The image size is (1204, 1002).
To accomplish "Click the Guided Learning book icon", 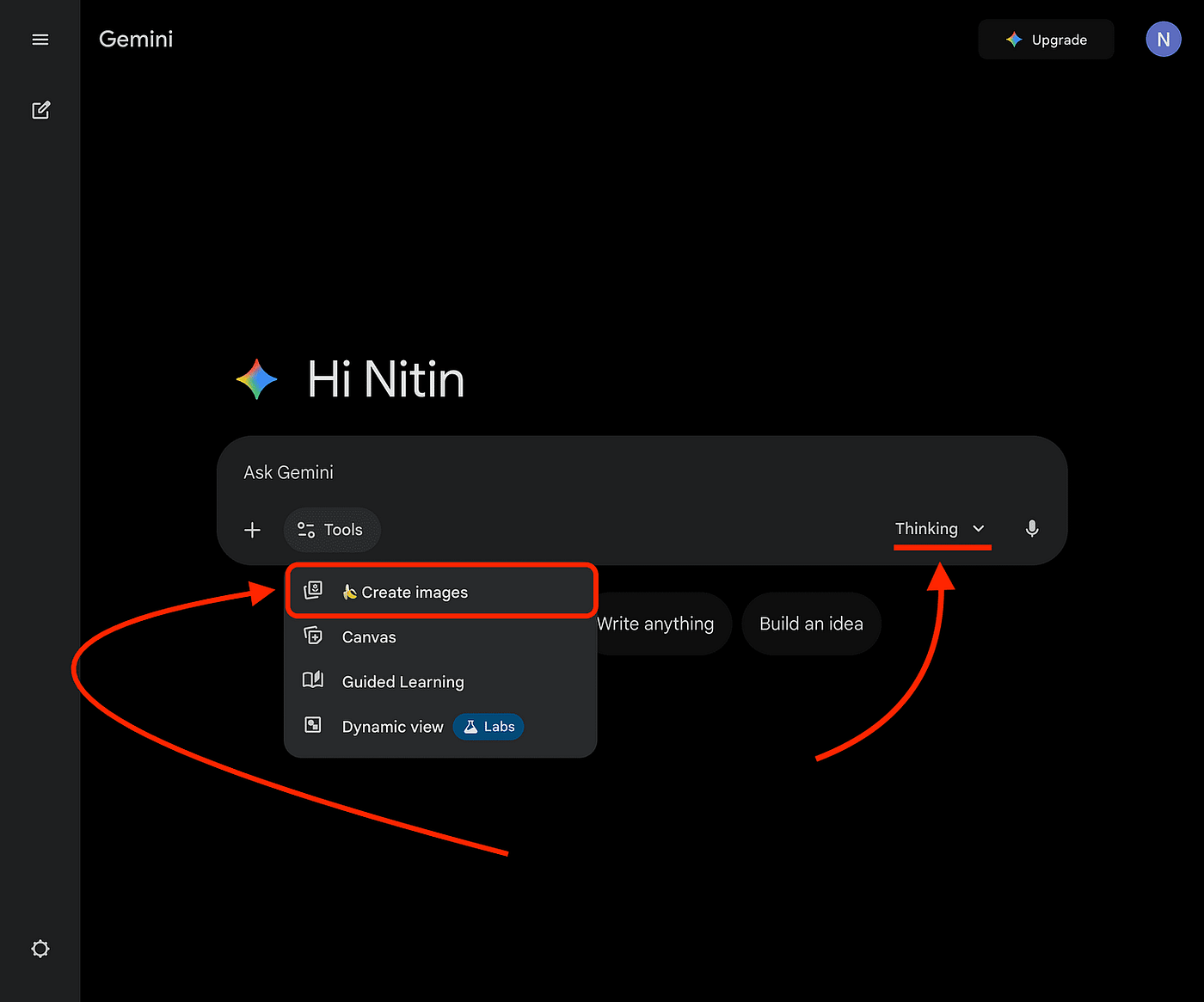I will tap(313, 680).
